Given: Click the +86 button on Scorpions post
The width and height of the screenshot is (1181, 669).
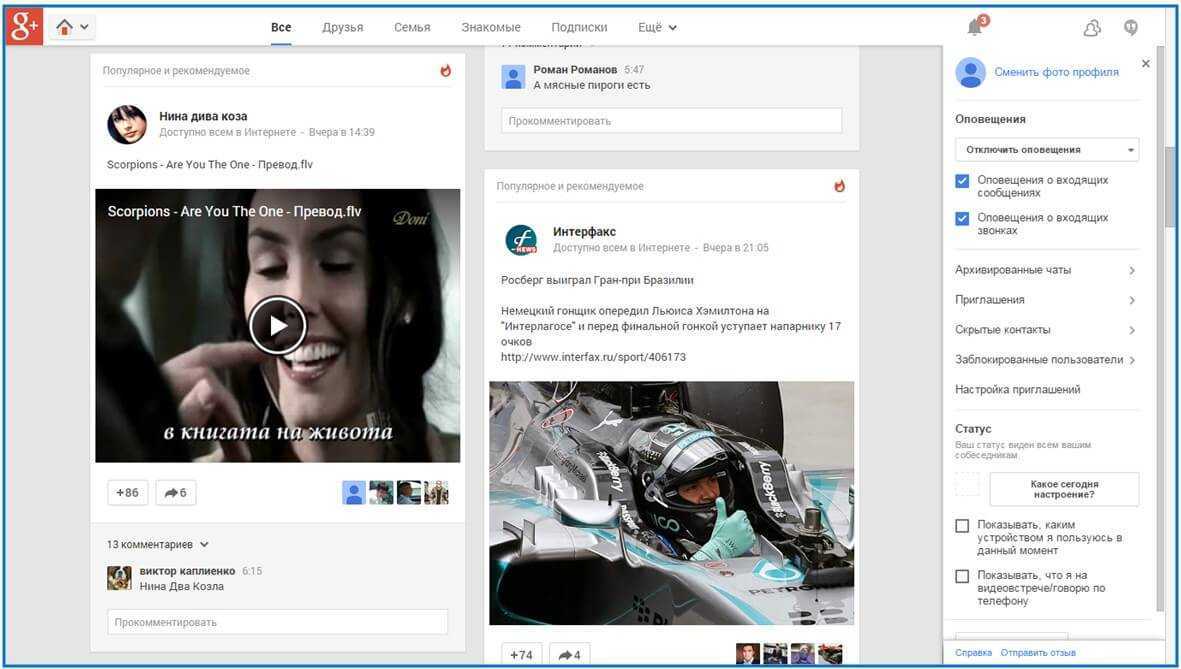Looking at the screenshot, I should click(127, 492).
